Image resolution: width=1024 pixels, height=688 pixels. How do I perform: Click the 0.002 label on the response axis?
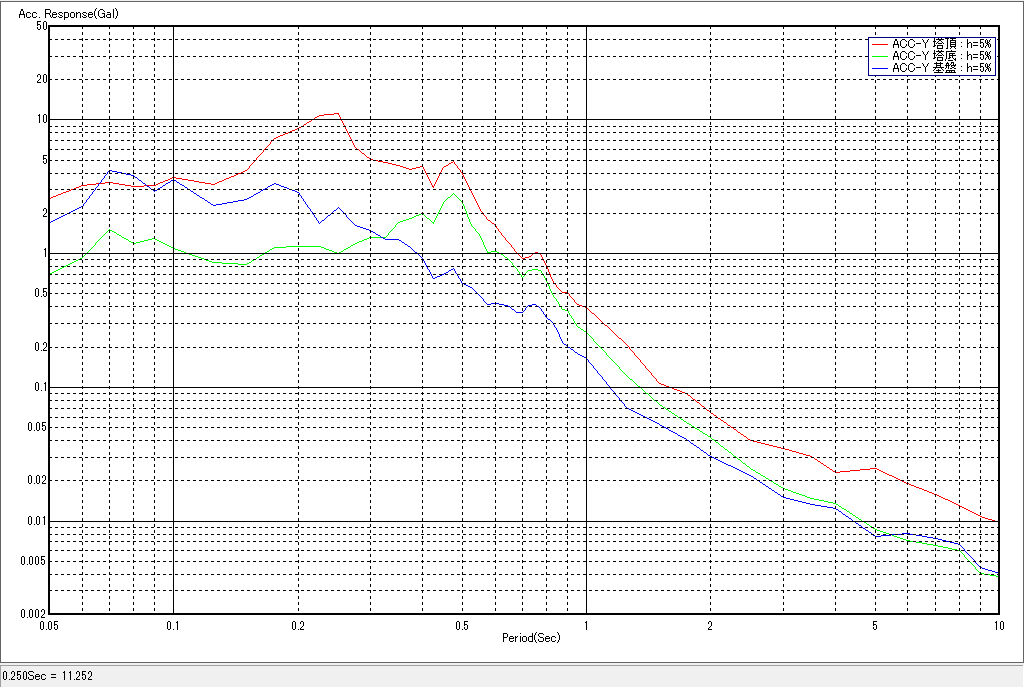coord(34,613)
